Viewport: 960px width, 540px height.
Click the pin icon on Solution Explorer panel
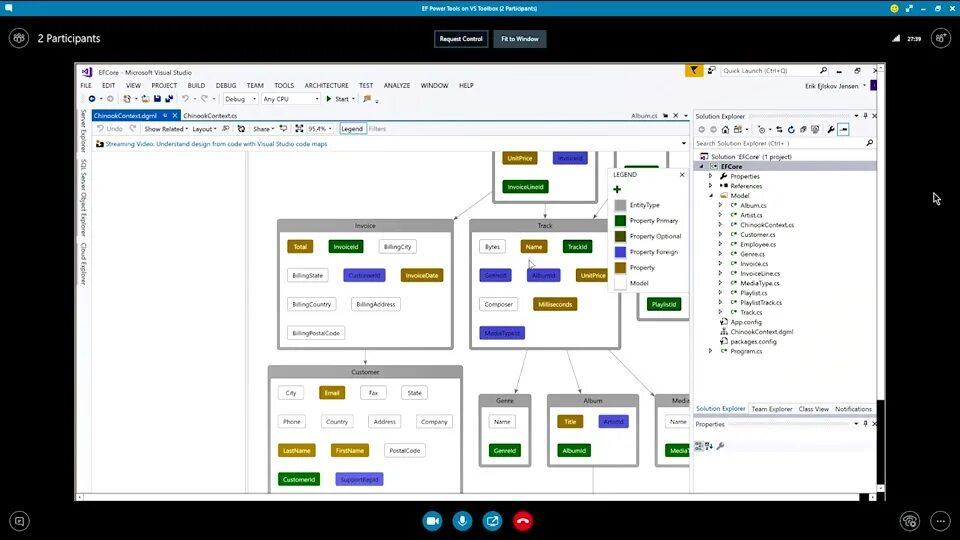click(x=865, y=116)
